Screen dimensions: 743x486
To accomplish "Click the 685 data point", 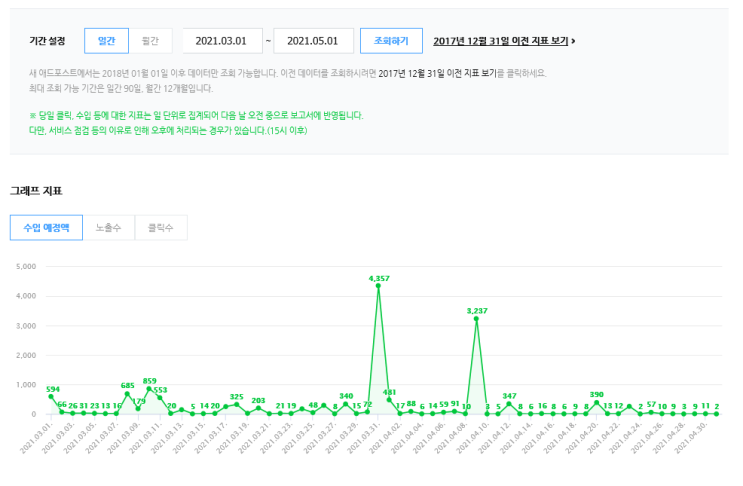I will (127, 394).
